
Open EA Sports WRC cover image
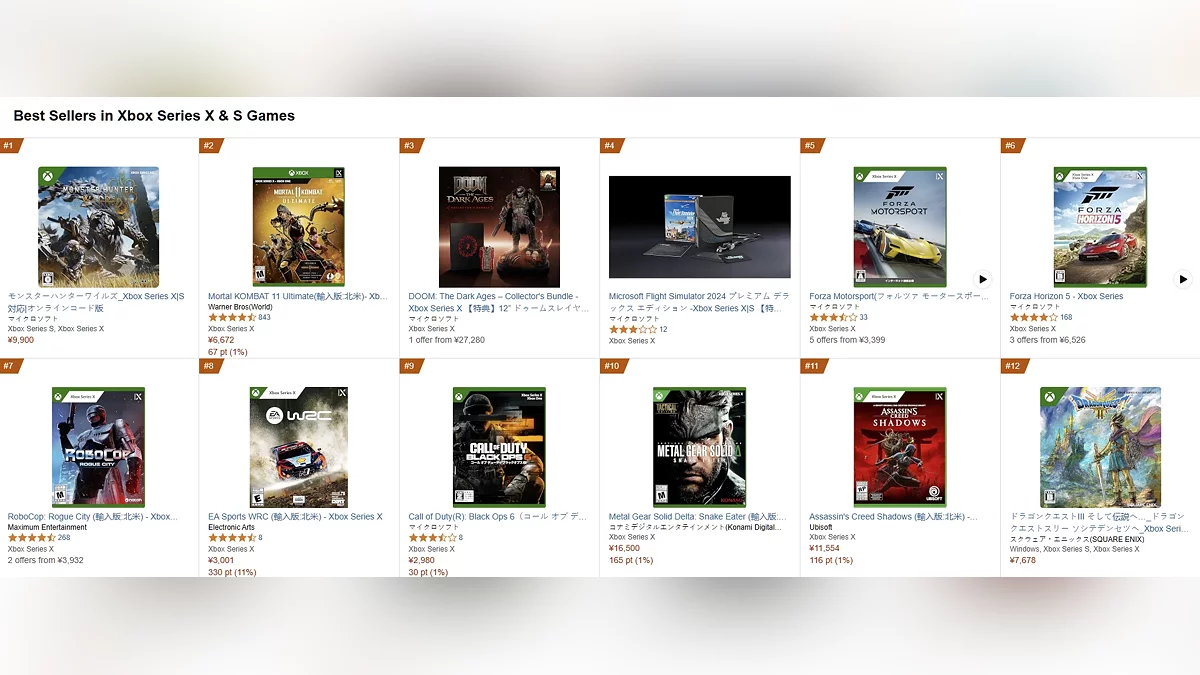pyautogui.click(x=299, y=447)
